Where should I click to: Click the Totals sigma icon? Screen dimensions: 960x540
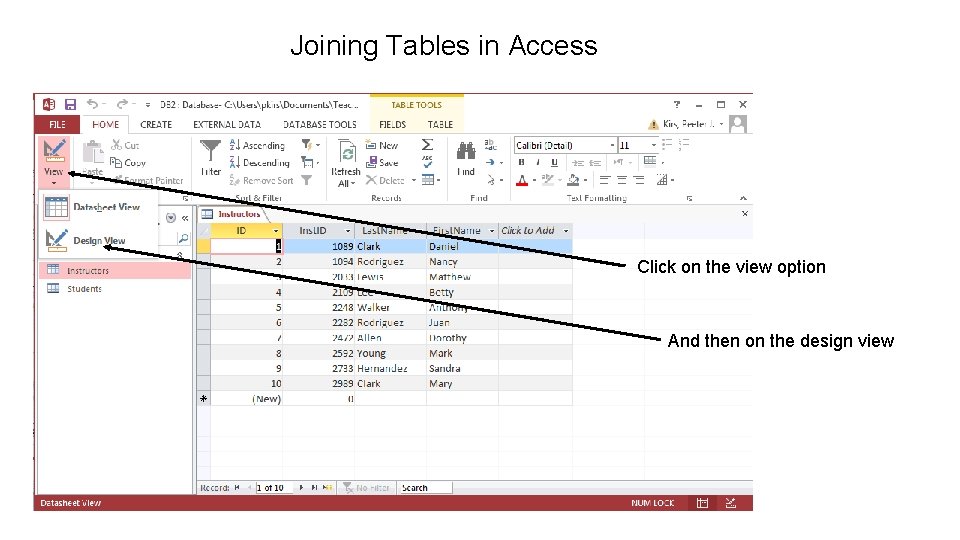(427, 145)
